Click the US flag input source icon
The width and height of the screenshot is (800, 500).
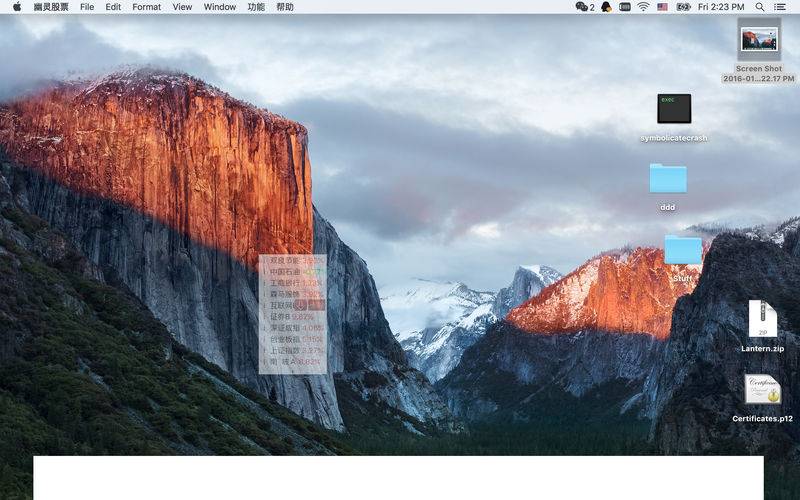tap(662, 7)
